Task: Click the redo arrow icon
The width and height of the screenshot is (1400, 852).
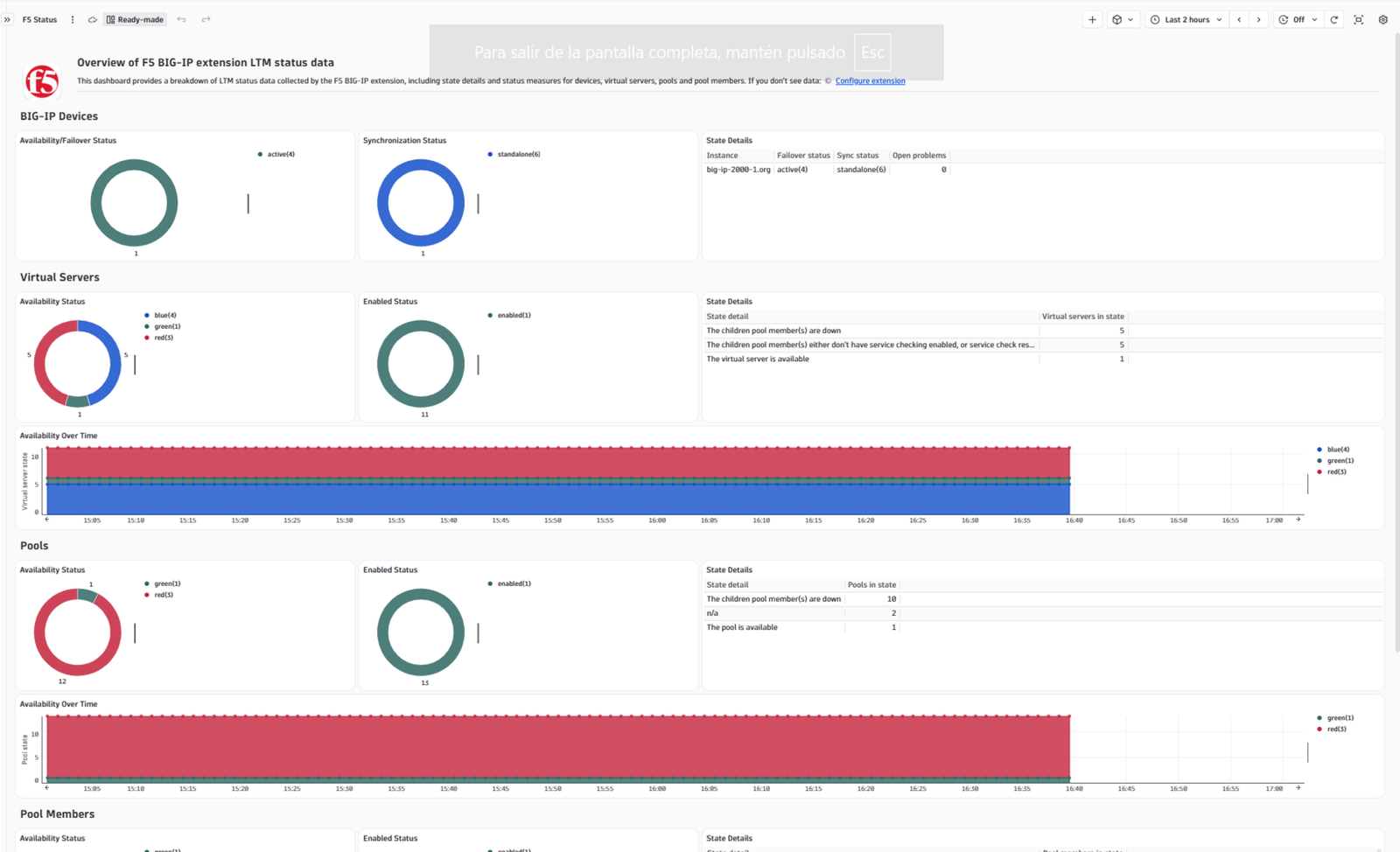Action: pos(206,19)
